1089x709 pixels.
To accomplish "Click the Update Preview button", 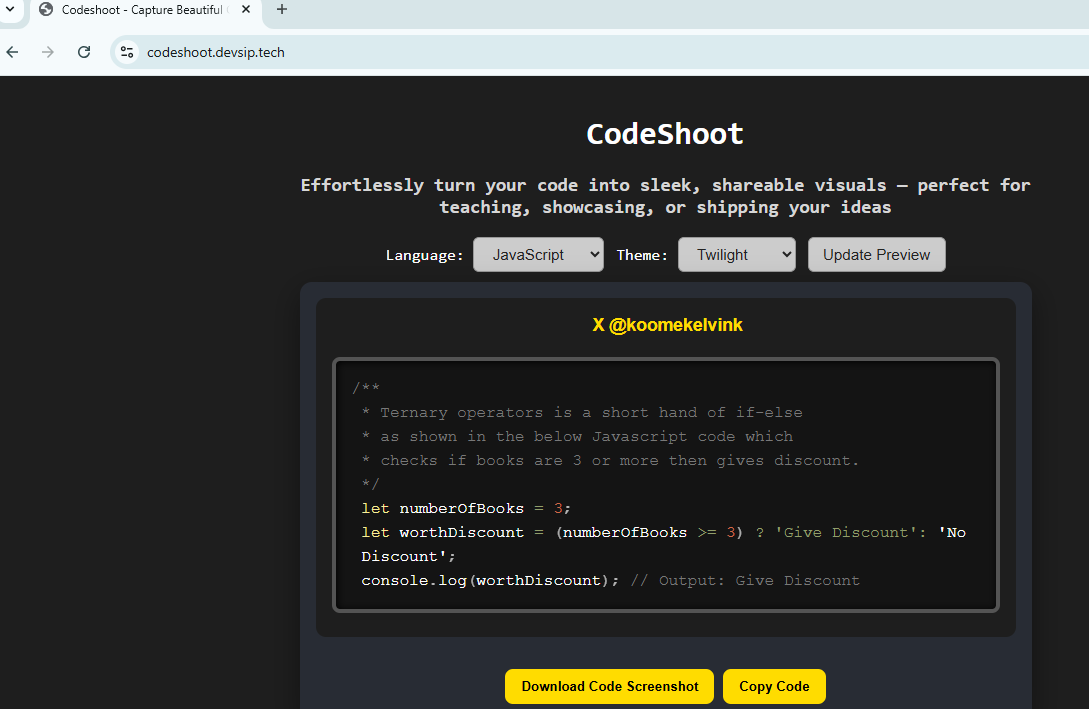I will pos(876,254).
